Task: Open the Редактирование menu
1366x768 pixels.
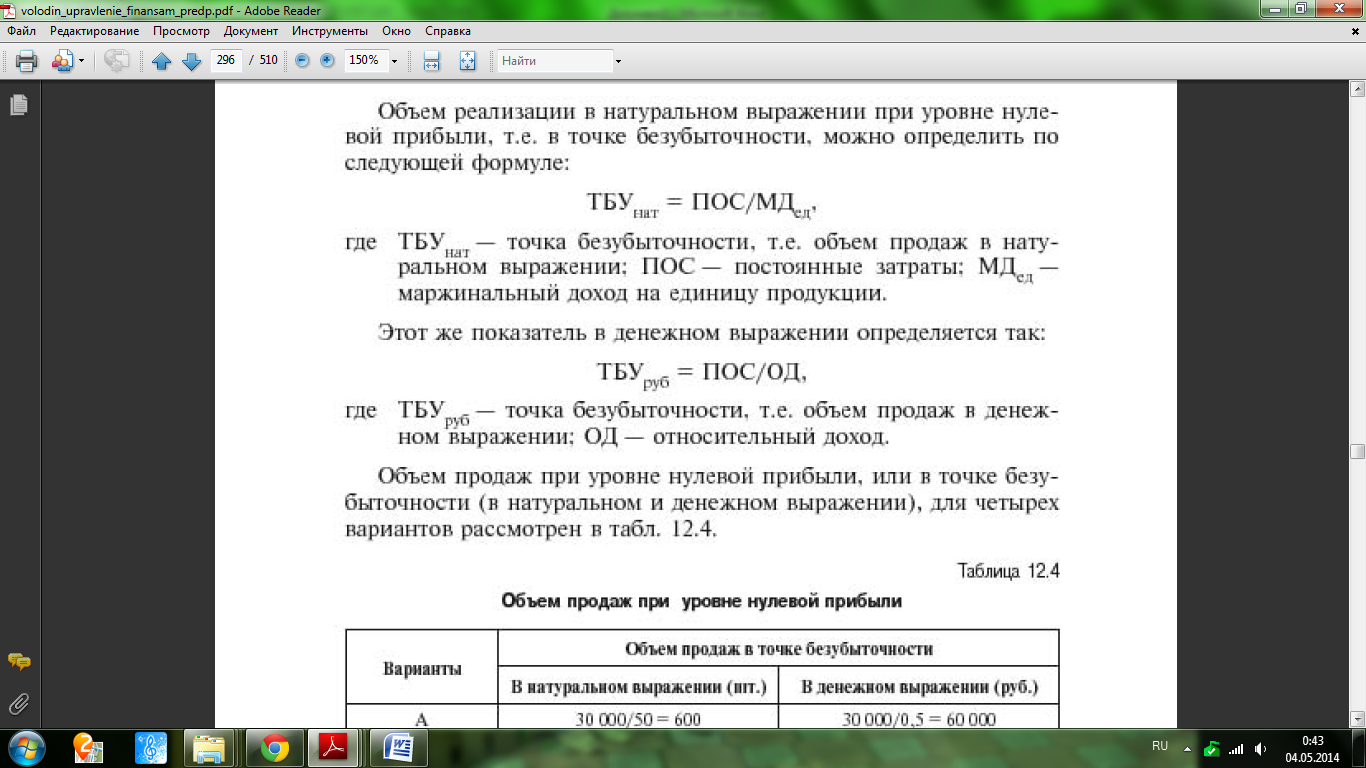Action: click(95, 31)
